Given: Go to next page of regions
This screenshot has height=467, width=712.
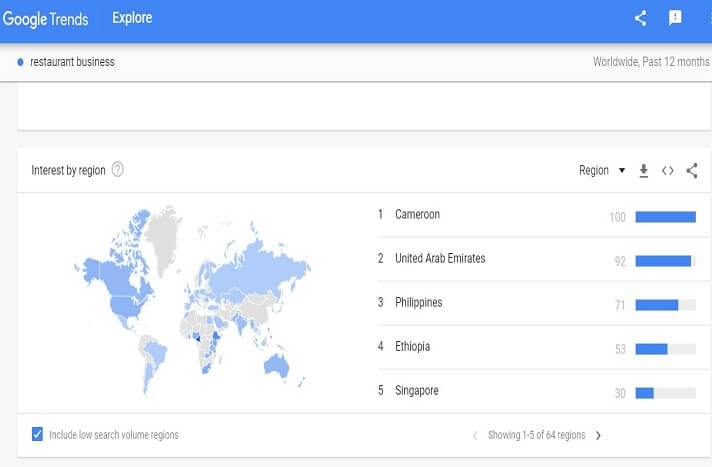Looking at the screenshot, I should tap(598, 435).
